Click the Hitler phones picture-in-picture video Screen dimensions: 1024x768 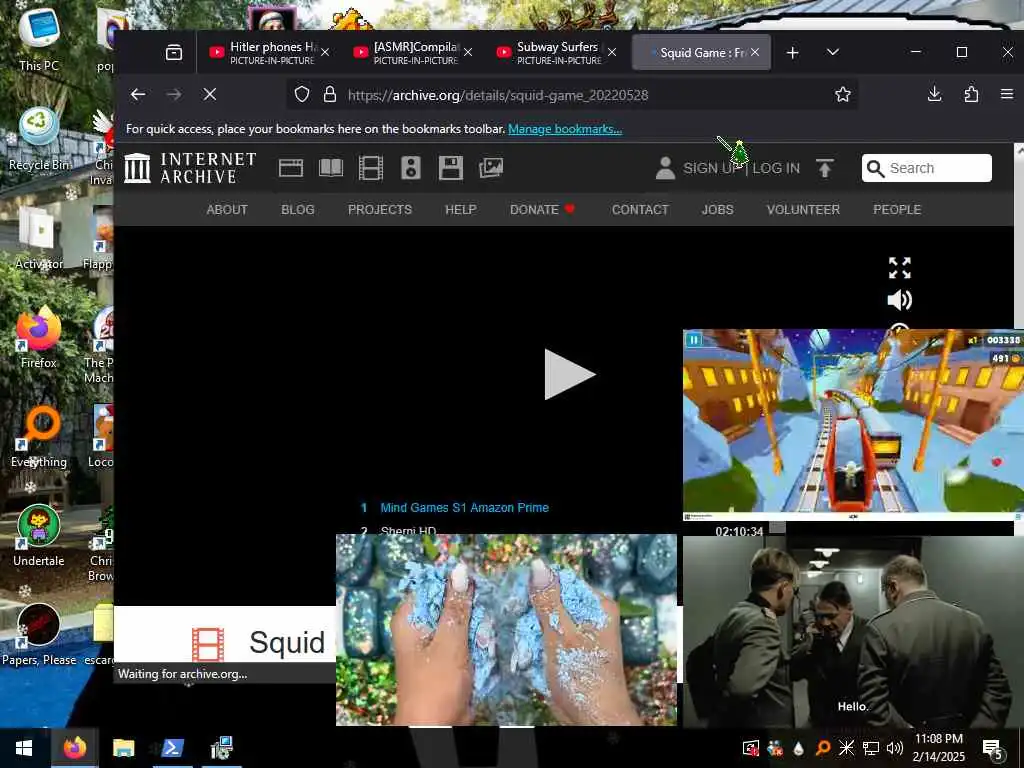[x=853, y=632]
